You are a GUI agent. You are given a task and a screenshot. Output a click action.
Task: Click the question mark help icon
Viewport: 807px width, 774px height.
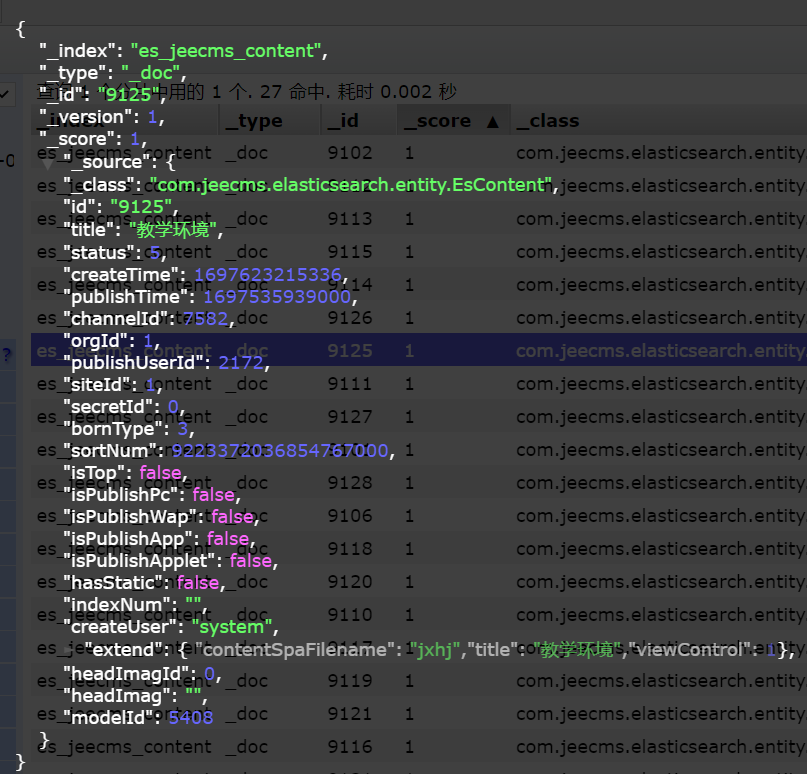tap(6, 354)
